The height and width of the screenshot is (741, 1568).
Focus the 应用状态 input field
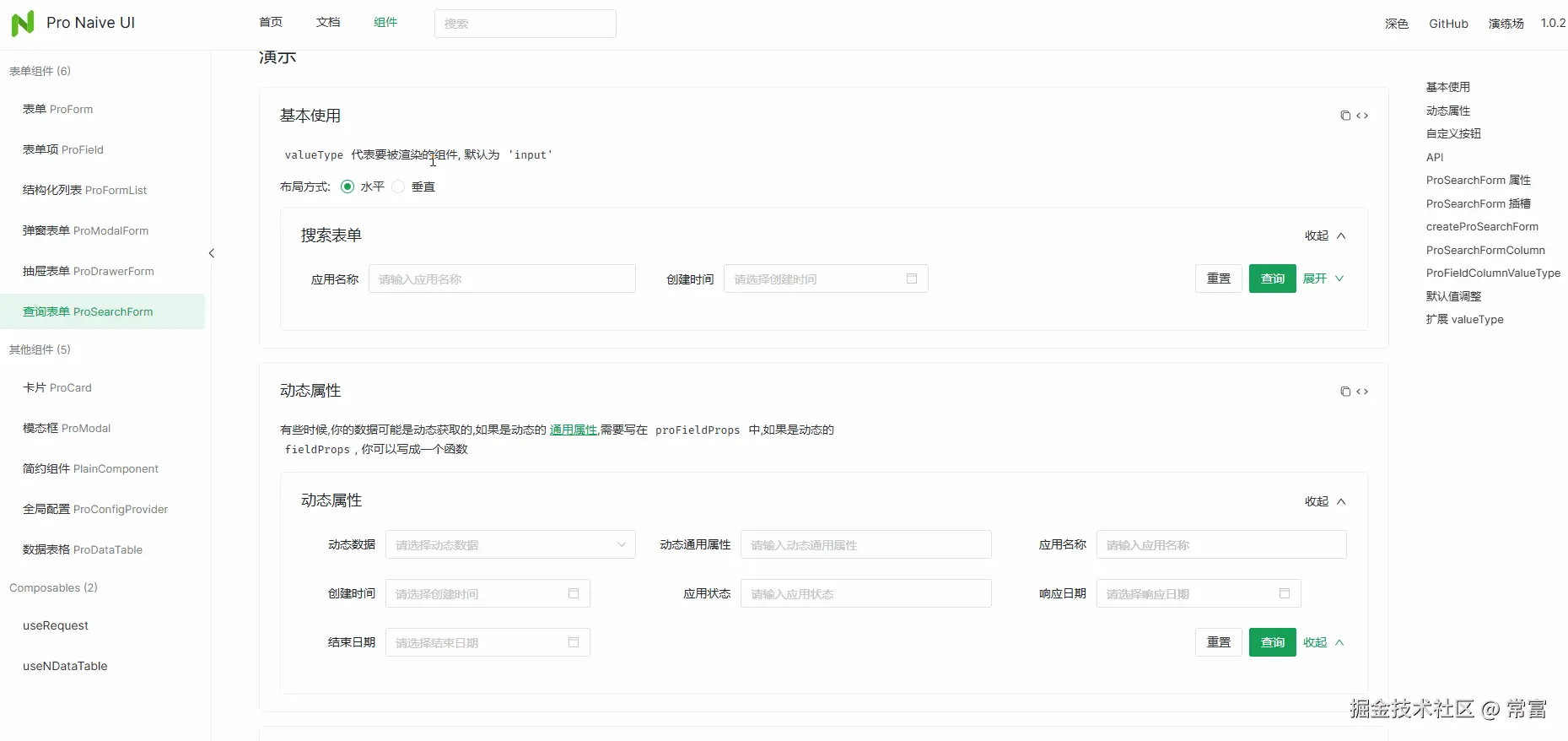pyautogui.click(x=866, y=593)
